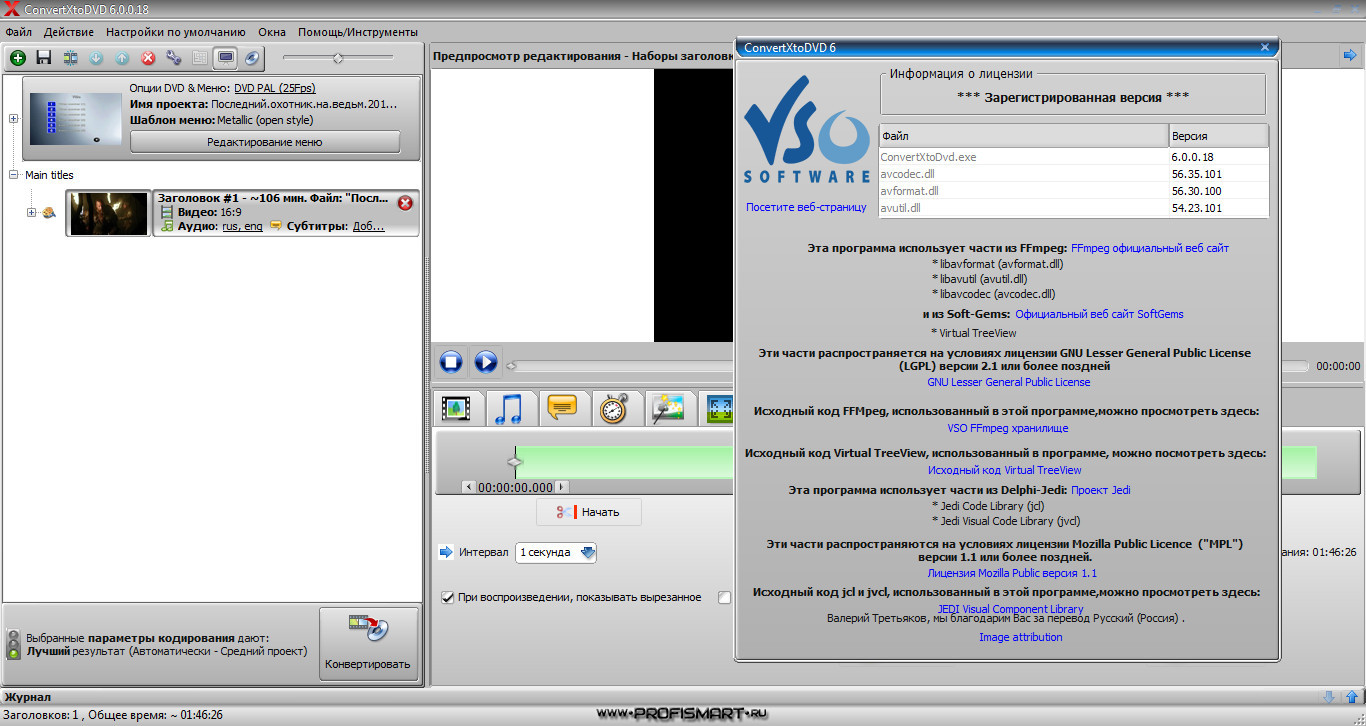Open settings via the wrench icon
The height and width of the screenshot is (726, 1366).
[174, 58]
